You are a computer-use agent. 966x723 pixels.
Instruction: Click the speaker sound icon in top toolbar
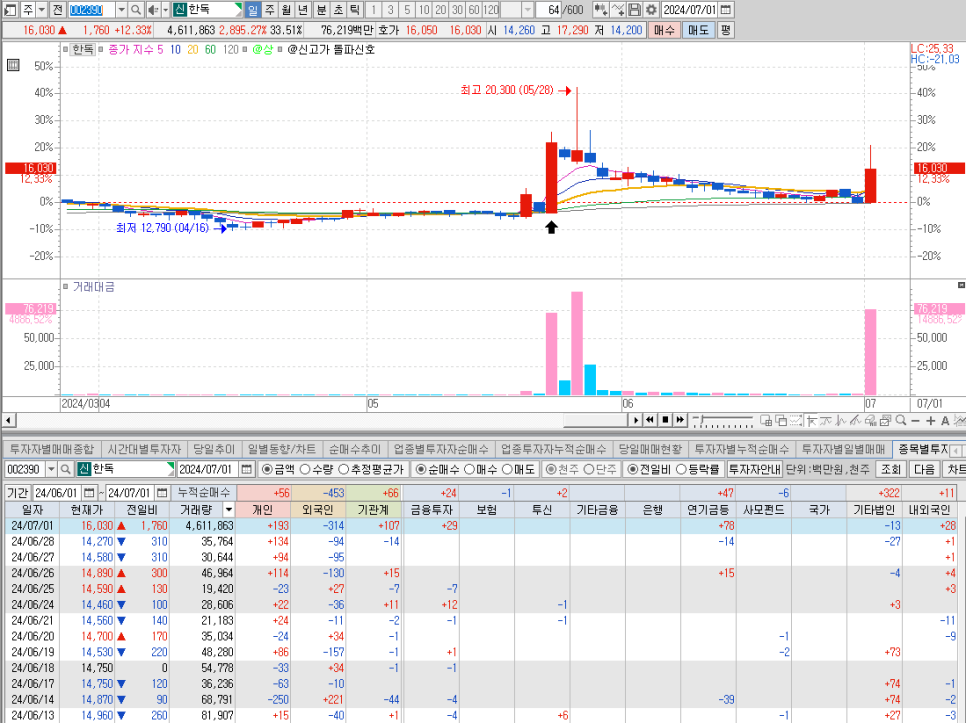153,10
